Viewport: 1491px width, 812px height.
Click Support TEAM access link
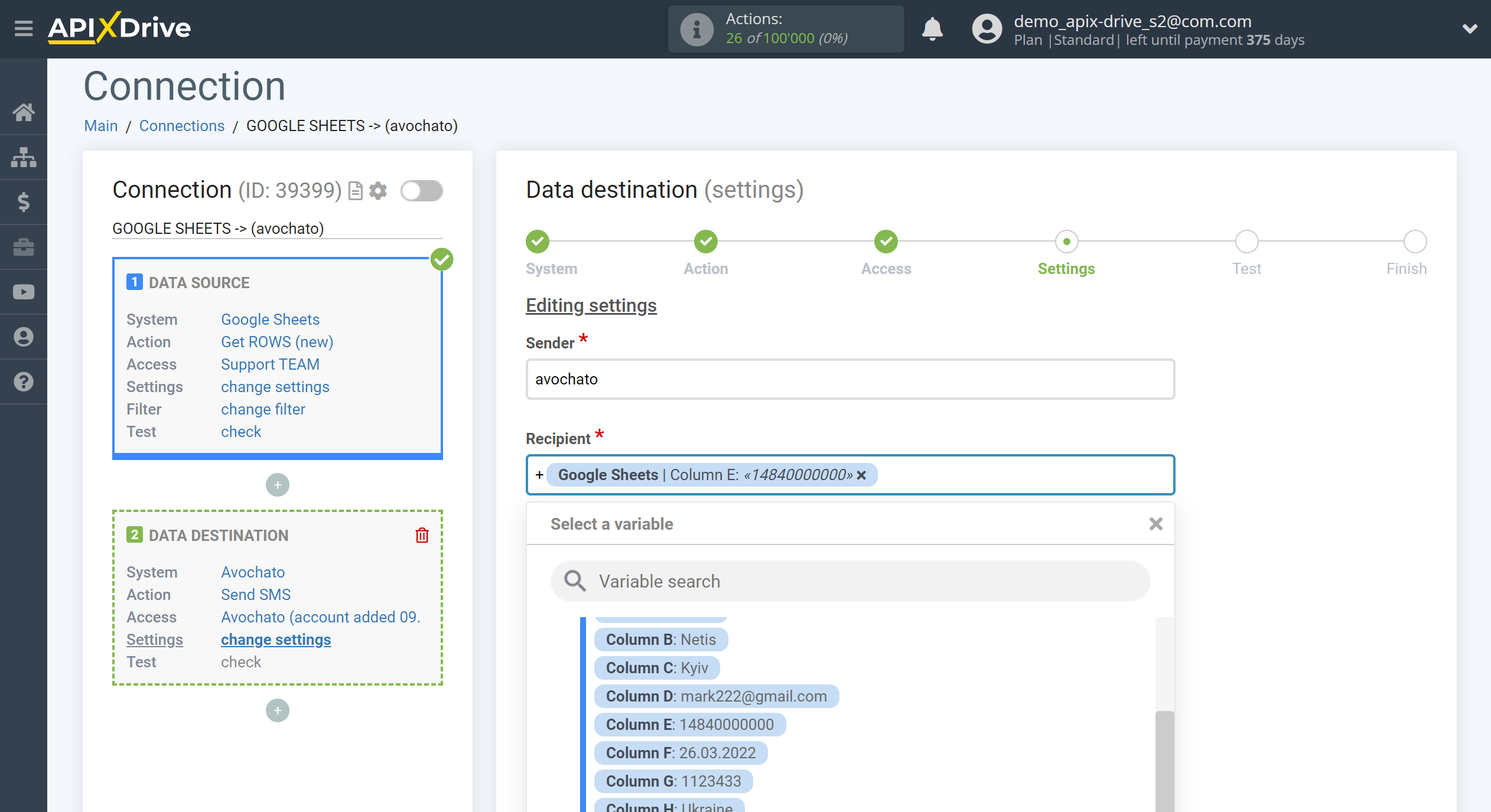coord(270,364)
